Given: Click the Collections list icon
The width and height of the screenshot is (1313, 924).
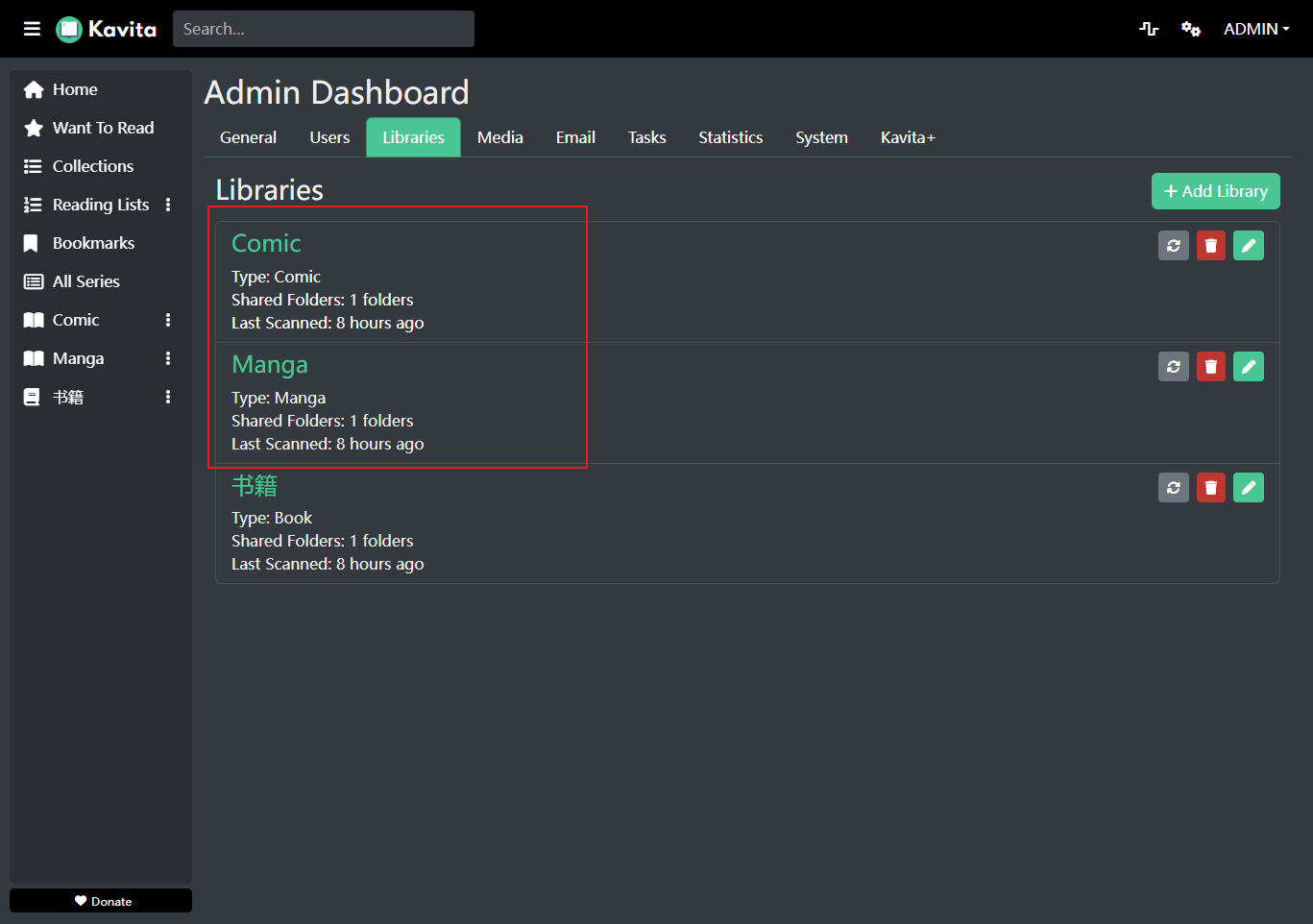Looking at the screenshot, I should click(x=34, y=166).
